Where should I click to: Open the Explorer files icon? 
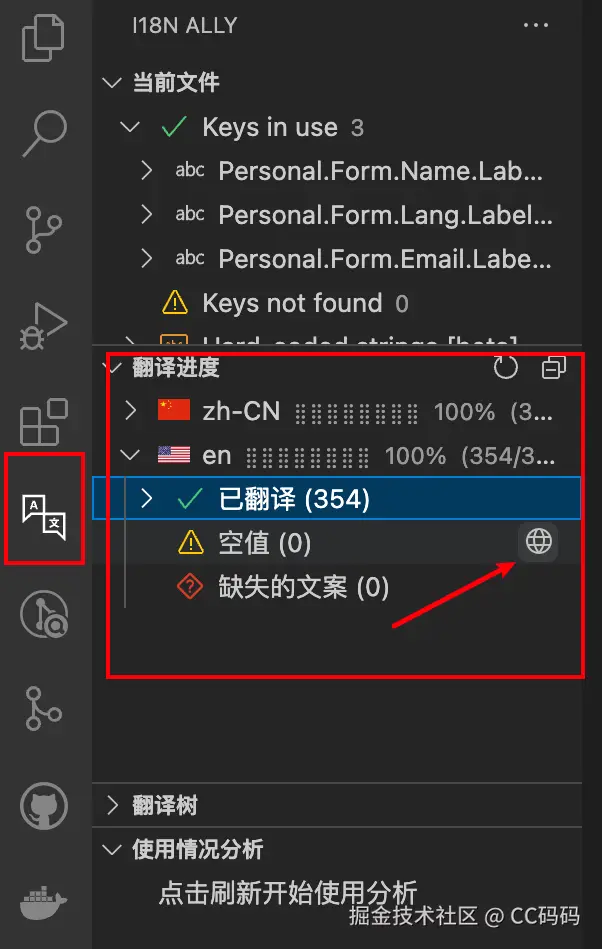[x=43, y=37]
